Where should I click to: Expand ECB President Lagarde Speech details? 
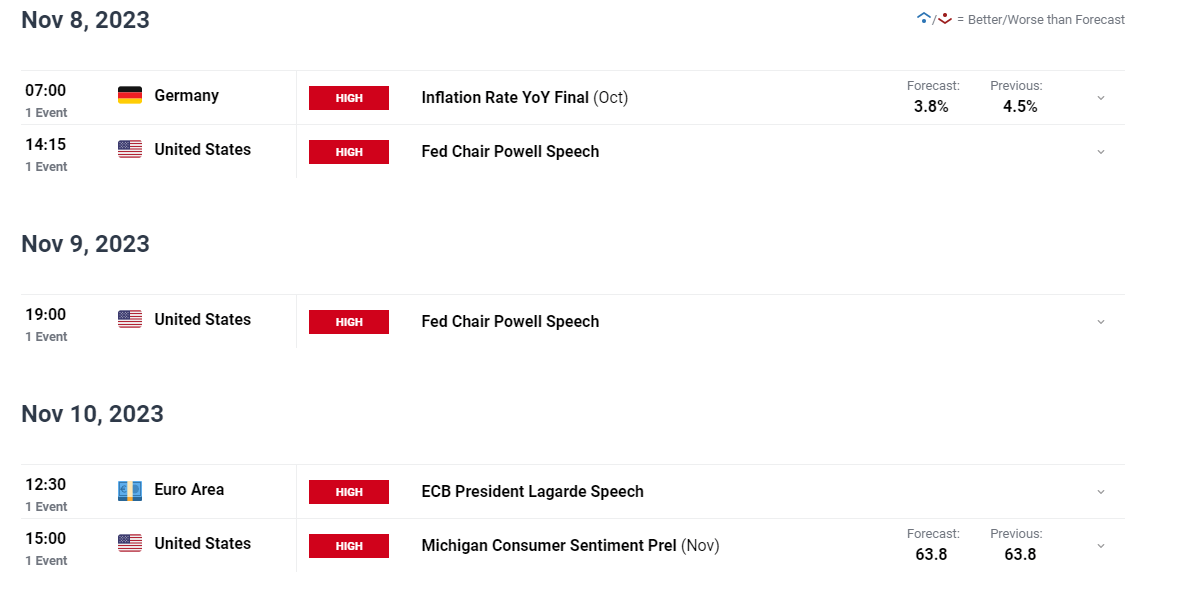[1101, 492]
